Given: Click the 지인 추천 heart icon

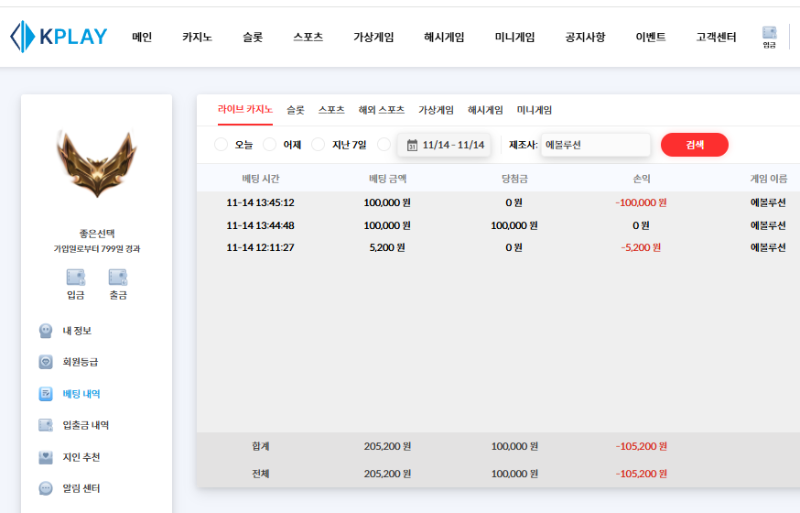Looking at the screenshot, I should (45, 457).
